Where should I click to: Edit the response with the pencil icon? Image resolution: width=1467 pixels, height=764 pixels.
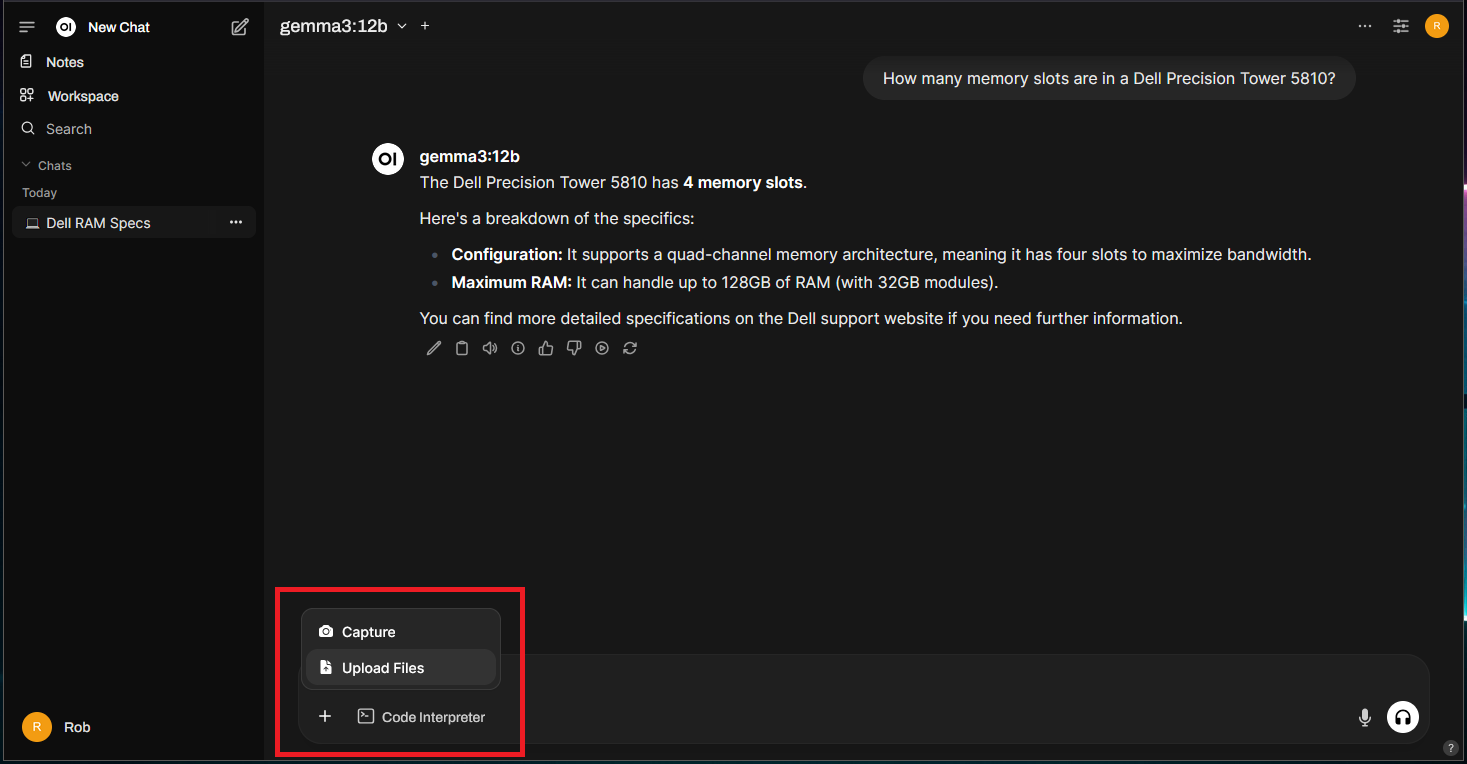click(x=433, y=348)
